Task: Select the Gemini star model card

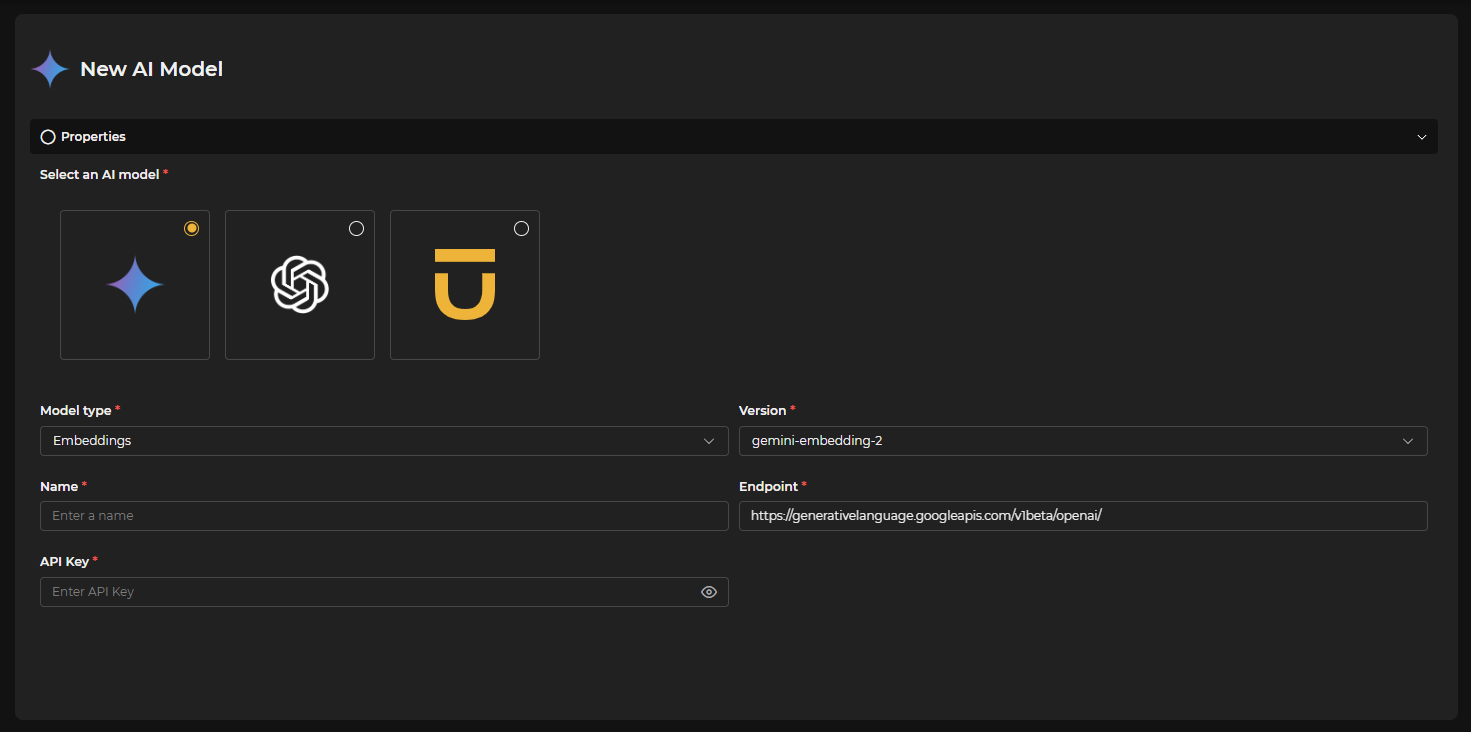Action: pyautogui.click(x=135, y=285)
